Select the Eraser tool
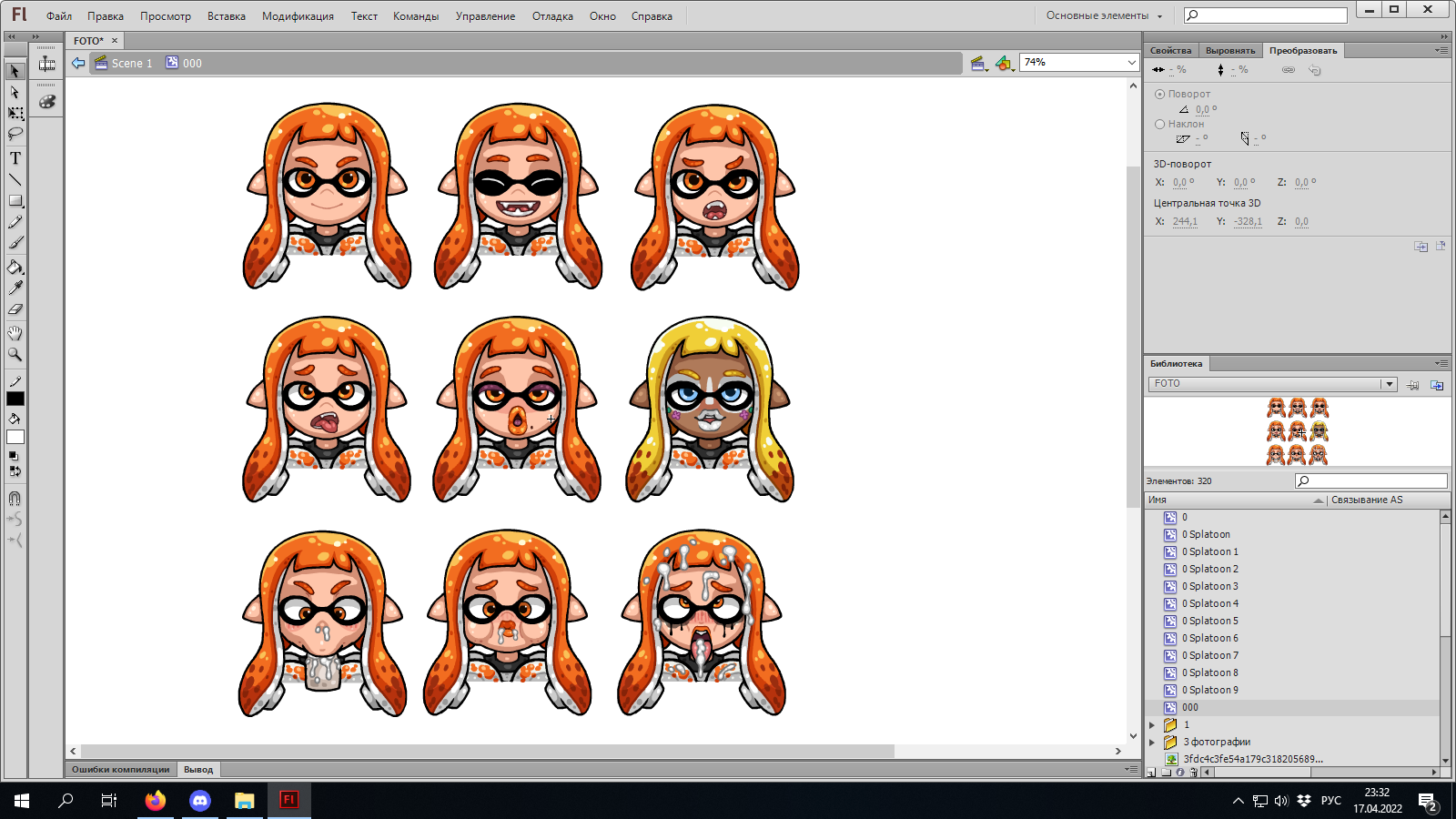Image resolution: width=1456 pixels, height=819 pixels. click(x=15, y=309)
